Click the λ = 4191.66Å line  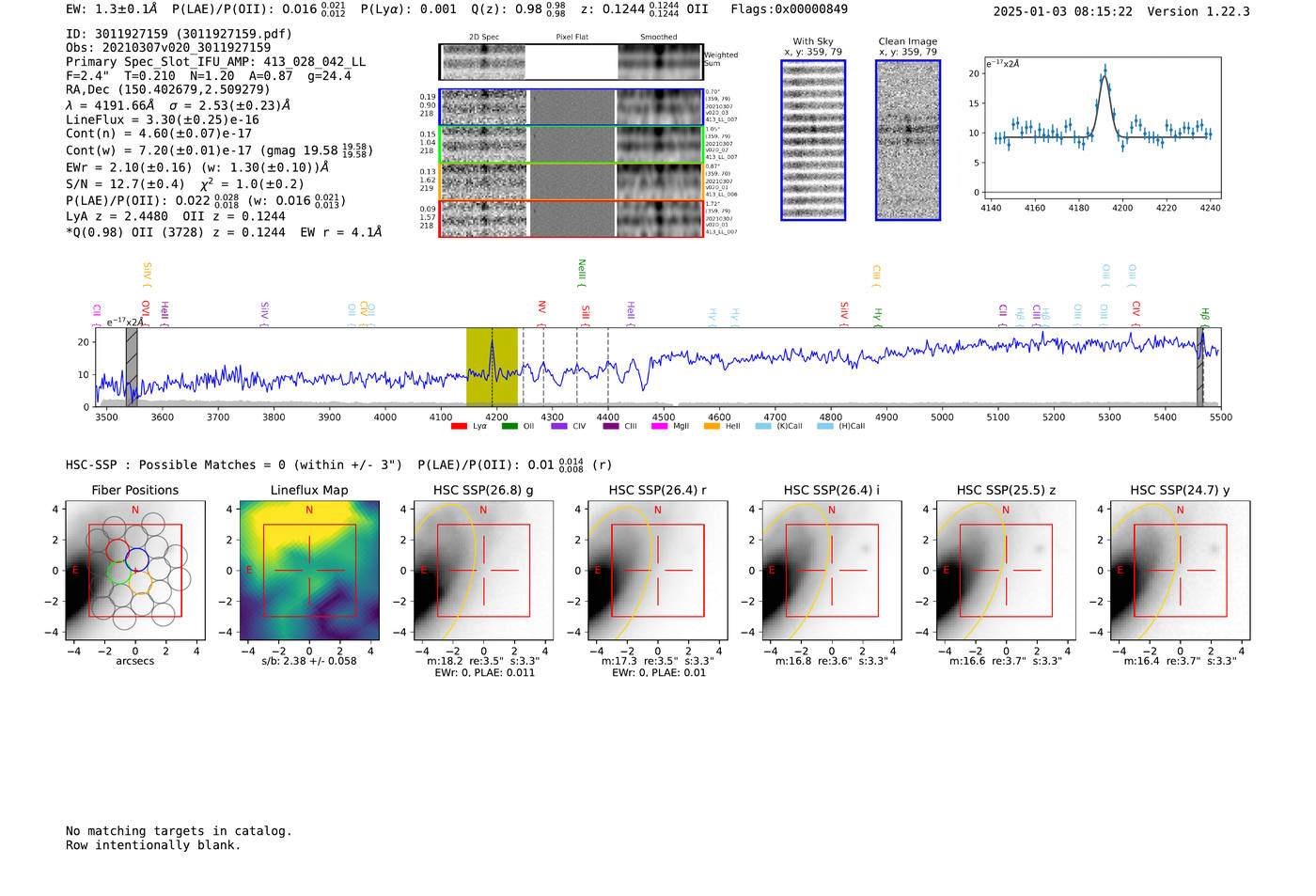click(179, 105)
